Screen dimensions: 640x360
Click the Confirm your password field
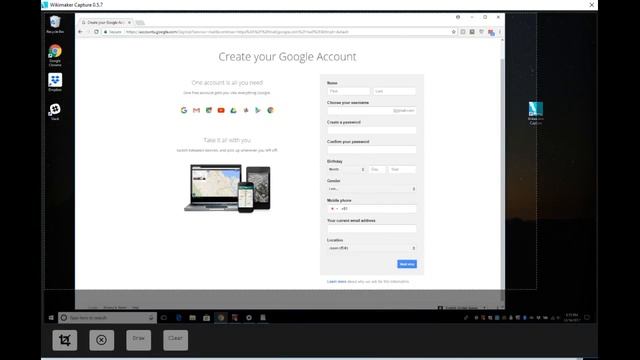(x=372, y=150)
